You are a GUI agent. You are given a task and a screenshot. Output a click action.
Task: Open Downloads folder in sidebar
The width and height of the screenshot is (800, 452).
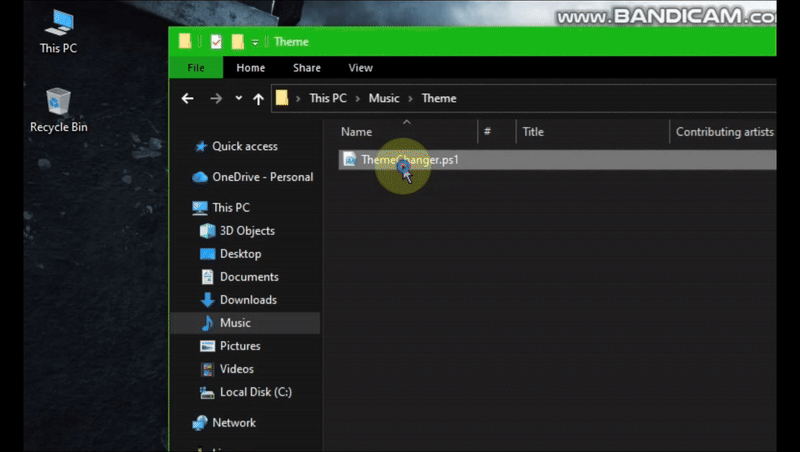[x=248, y=299]
